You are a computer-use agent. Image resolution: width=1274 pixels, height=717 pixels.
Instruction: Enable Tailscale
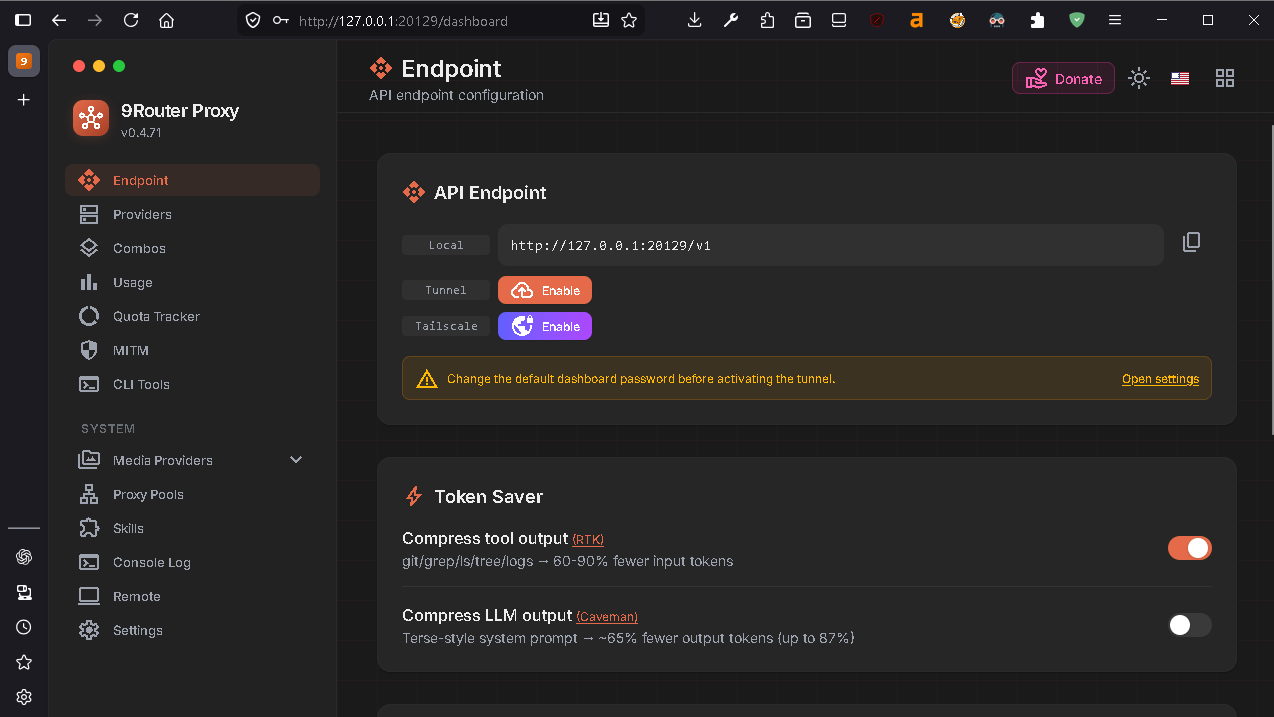click(x=545, y=326)
